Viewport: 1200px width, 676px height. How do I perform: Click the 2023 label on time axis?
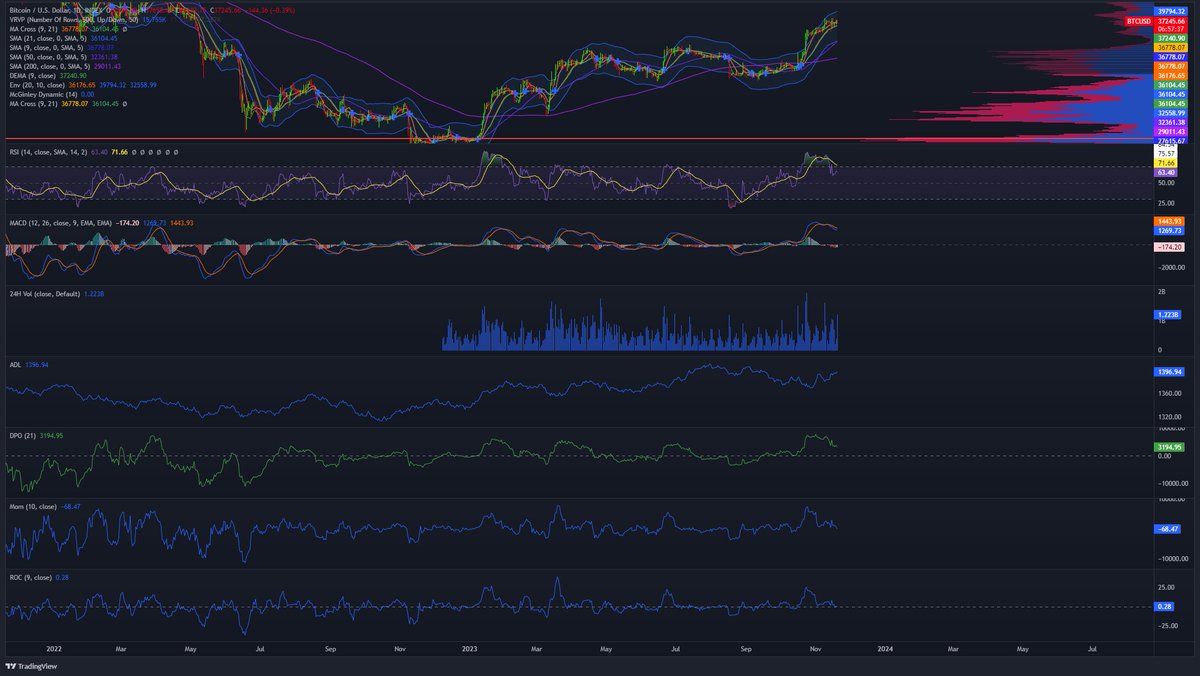tap(472, 648)
